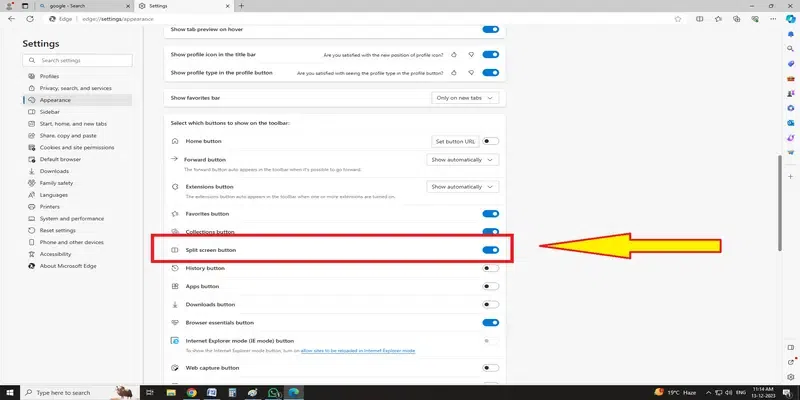The width and height of the screenshot is (800, 400).
Task: Open the Tools briefcase icon in the sidebar
Action: click(791, 79)
